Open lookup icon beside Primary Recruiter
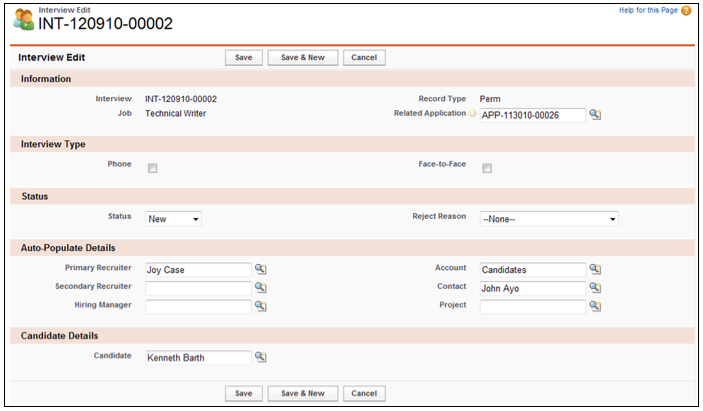 click(x=260, y=269)
